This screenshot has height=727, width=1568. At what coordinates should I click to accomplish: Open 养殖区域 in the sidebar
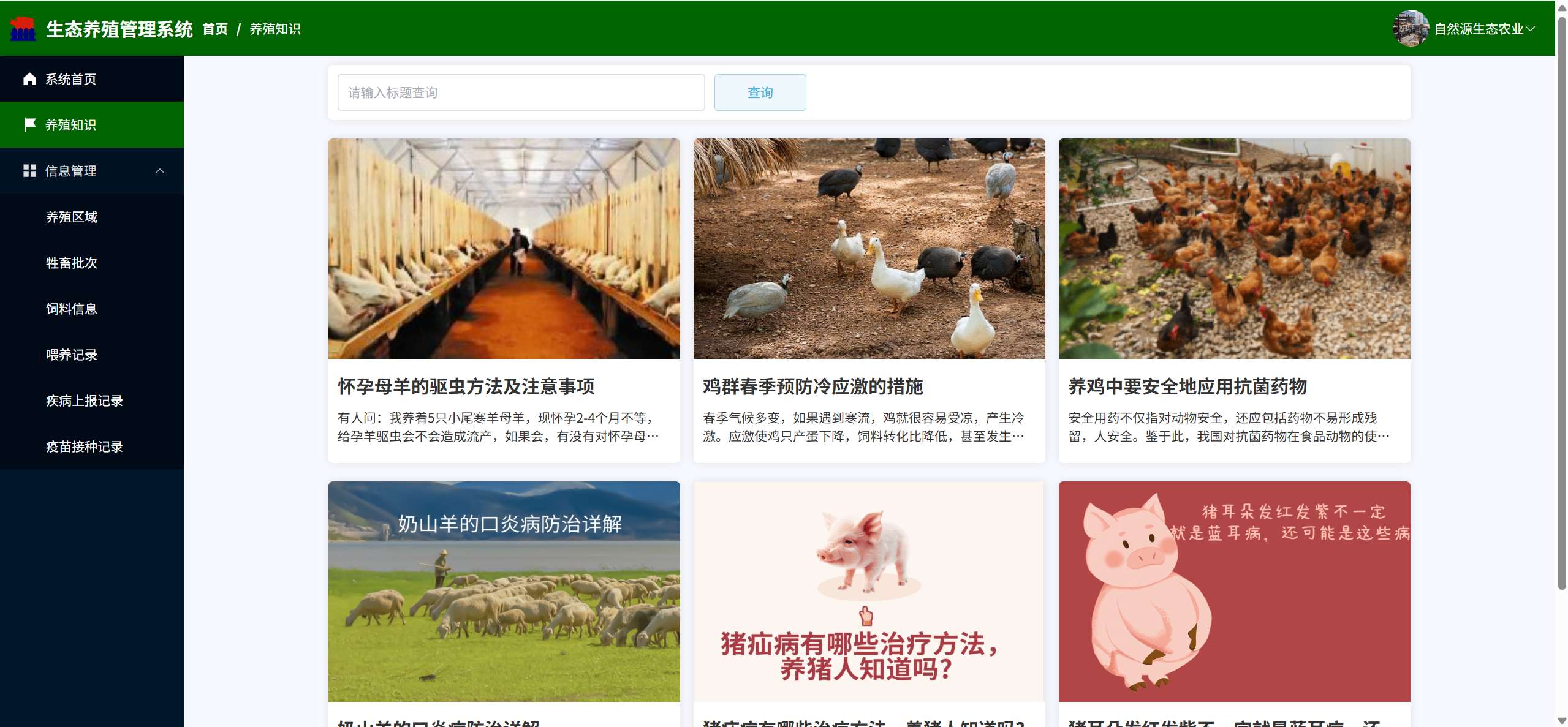click(x=72, y=217)
